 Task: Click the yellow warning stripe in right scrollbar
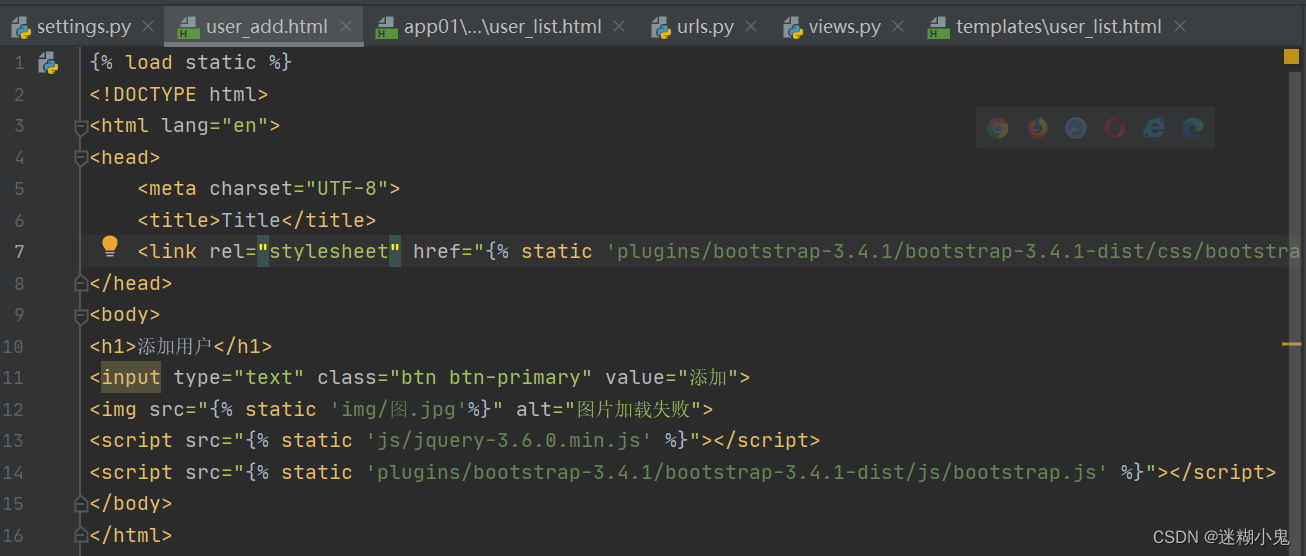[1291, 343]
